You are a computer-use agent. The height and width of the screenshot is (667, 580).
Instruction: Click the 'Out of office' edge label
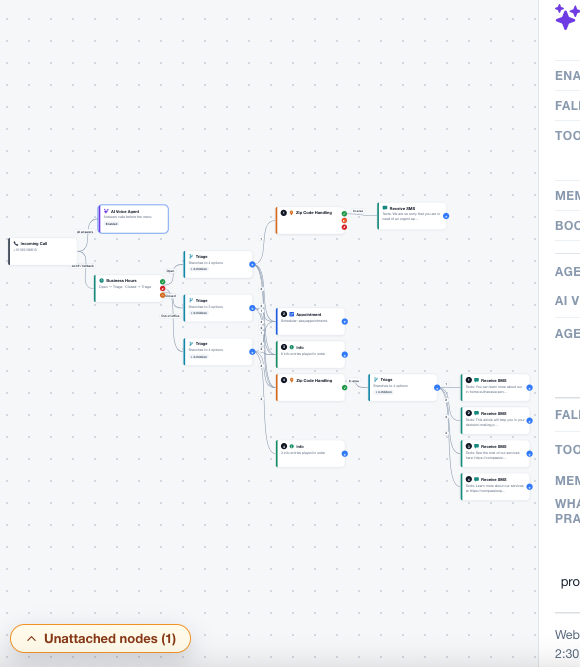(x=170, y=316)
